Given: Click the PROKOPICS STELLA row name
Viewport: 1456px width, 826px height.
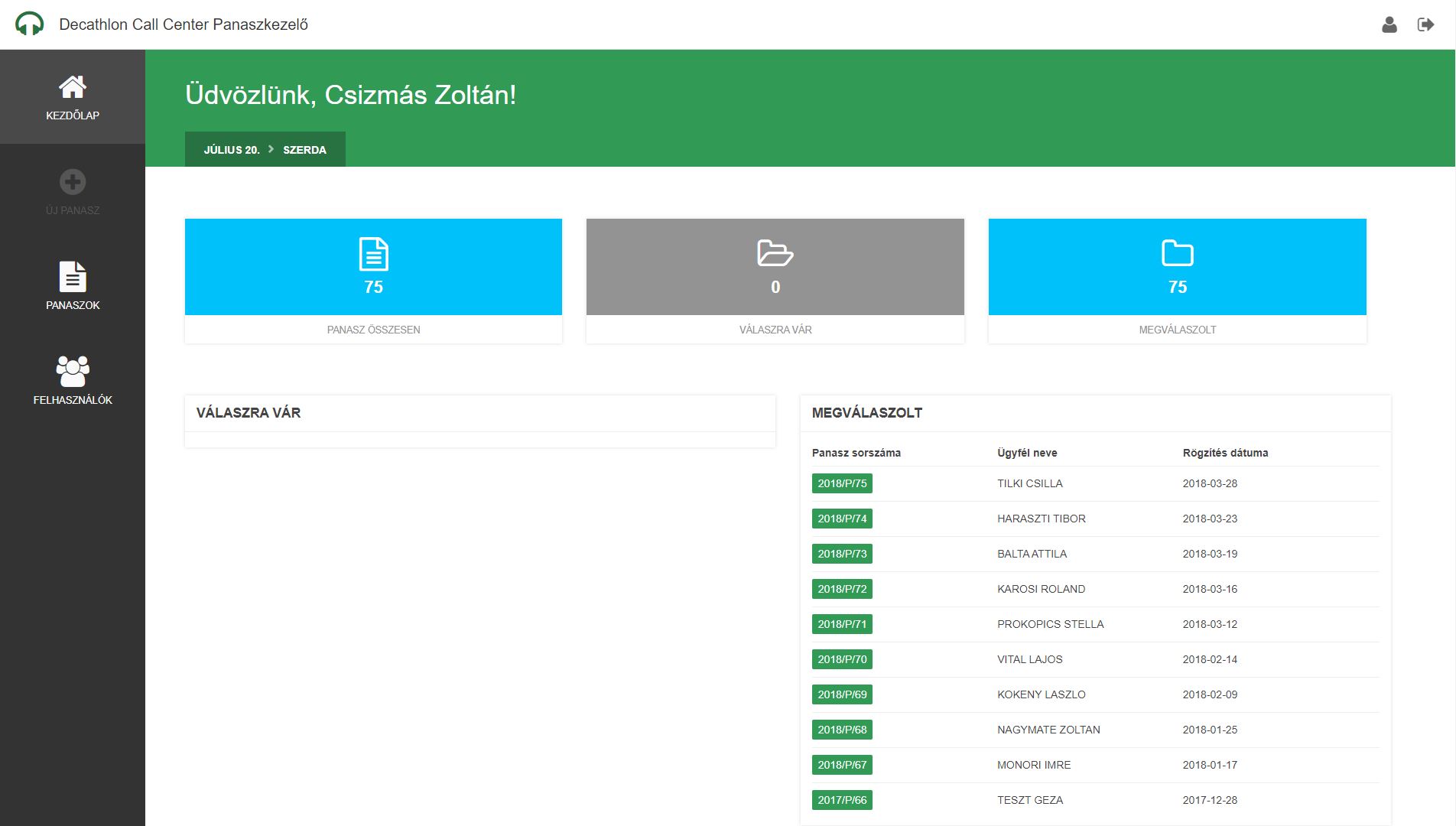Looking at the screenshot, I should [1050, 624].
